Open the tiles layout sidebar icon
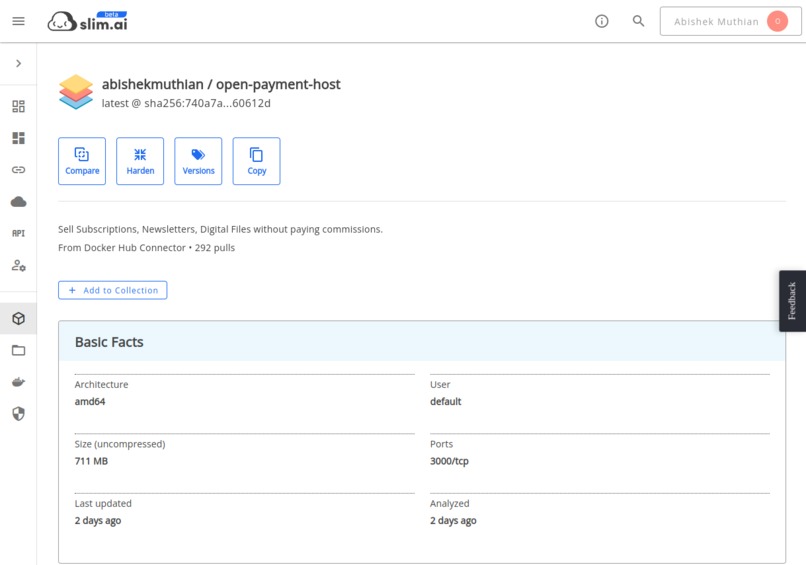Viewport: 806px width, 565px height. click(19, 138)
